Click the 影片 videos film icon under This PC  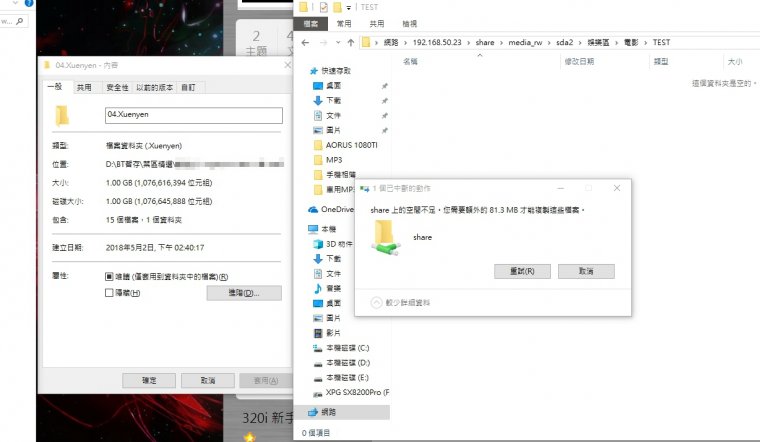[x=318, y=333]
